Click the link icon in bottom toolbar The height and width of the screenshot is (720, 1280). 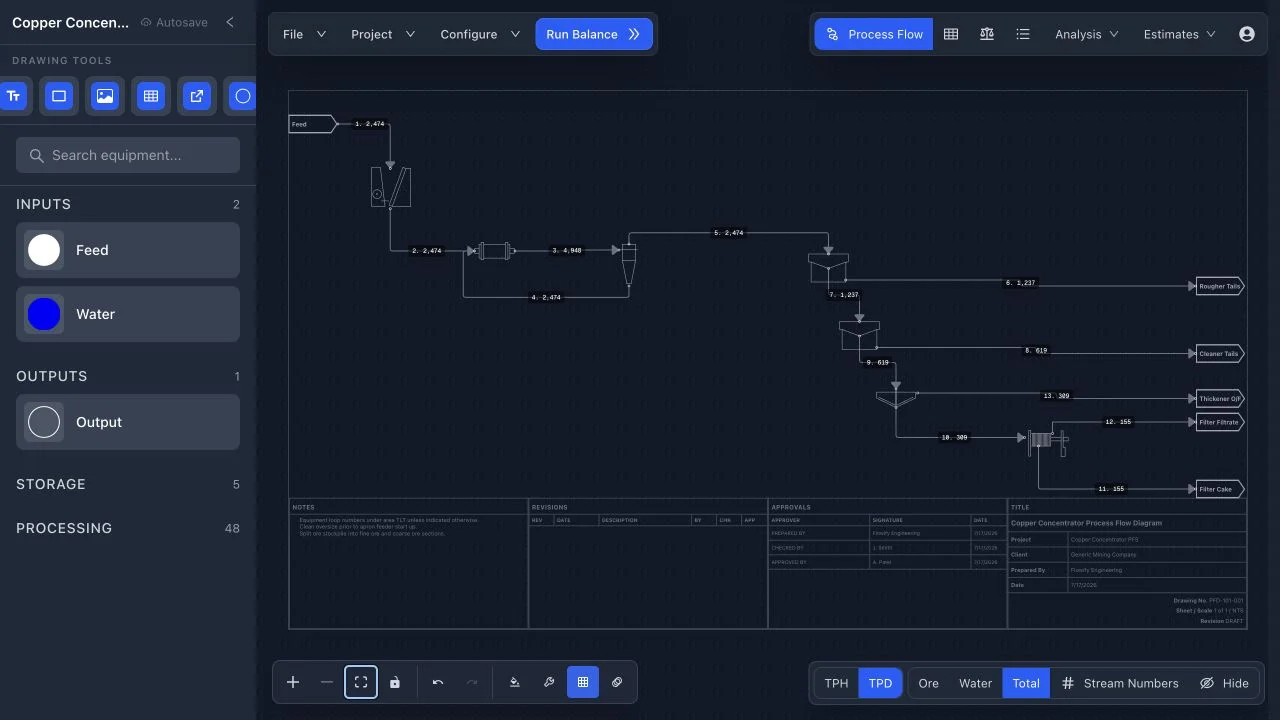click(617, 683)
